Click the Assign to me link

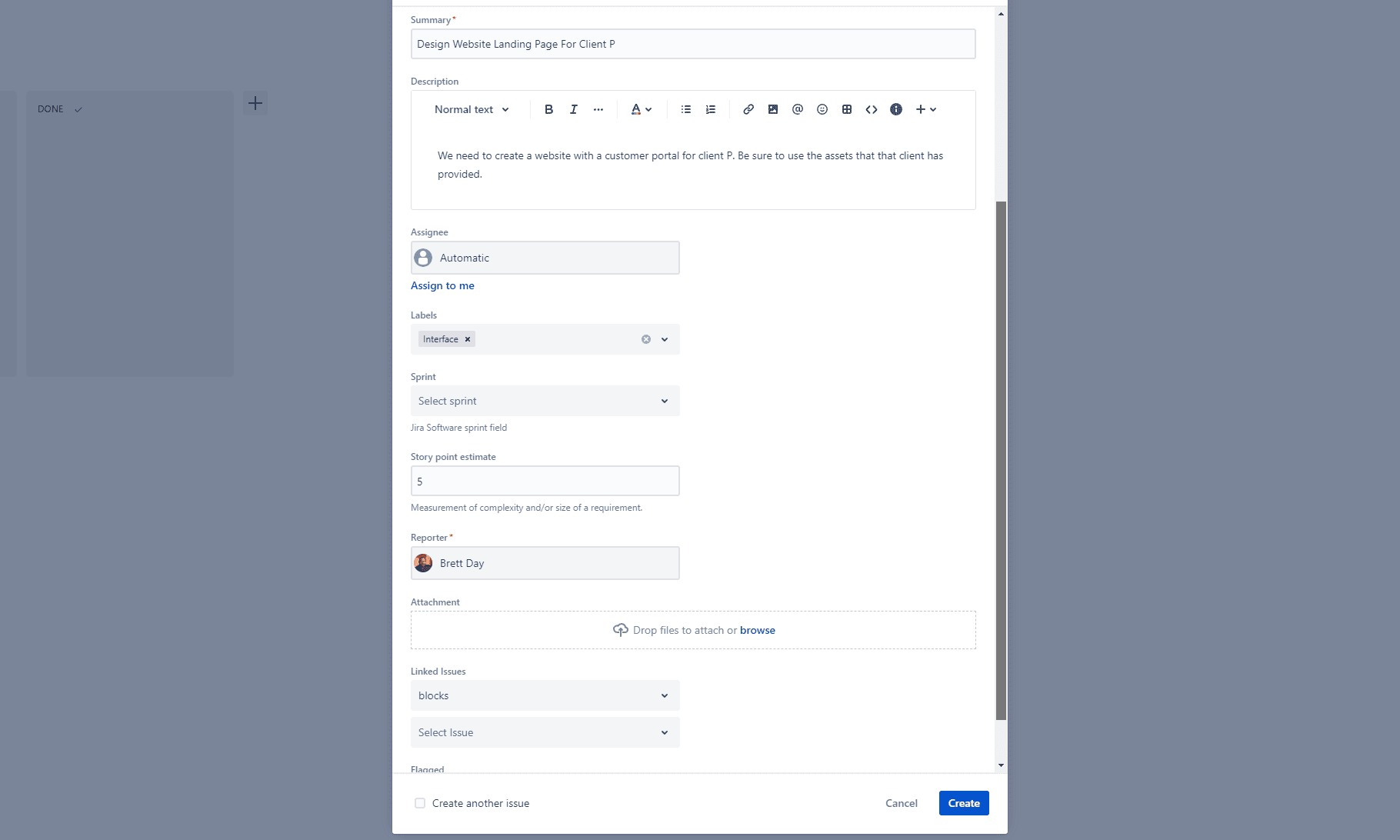click(442, 285)
